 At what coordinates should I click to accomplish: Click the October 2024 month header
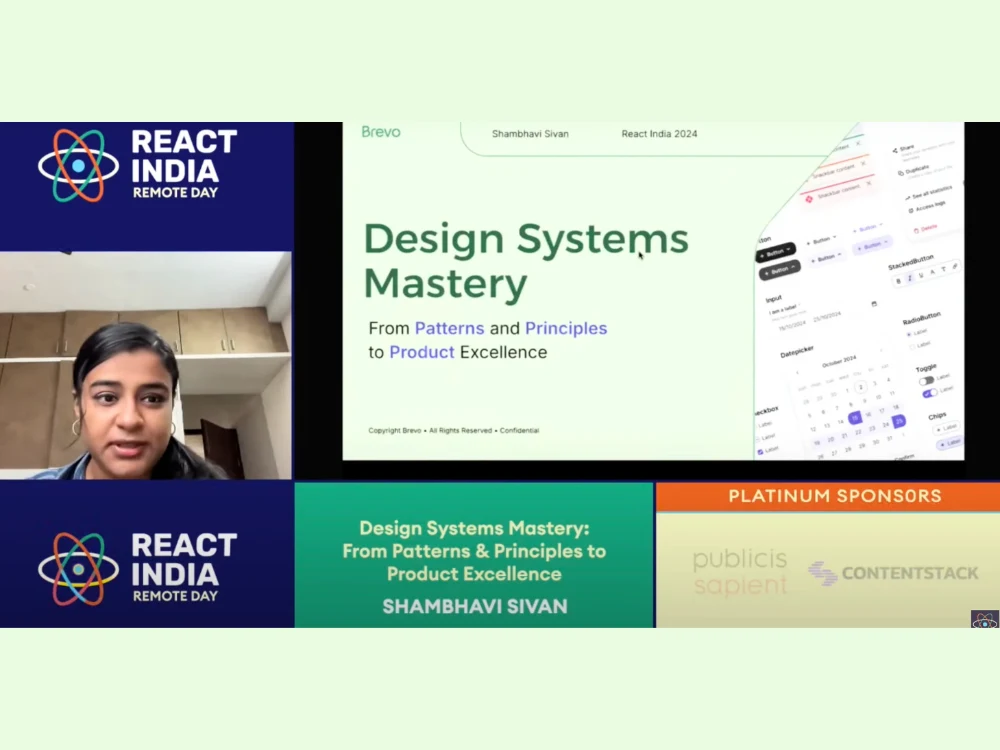coord(839,362)
